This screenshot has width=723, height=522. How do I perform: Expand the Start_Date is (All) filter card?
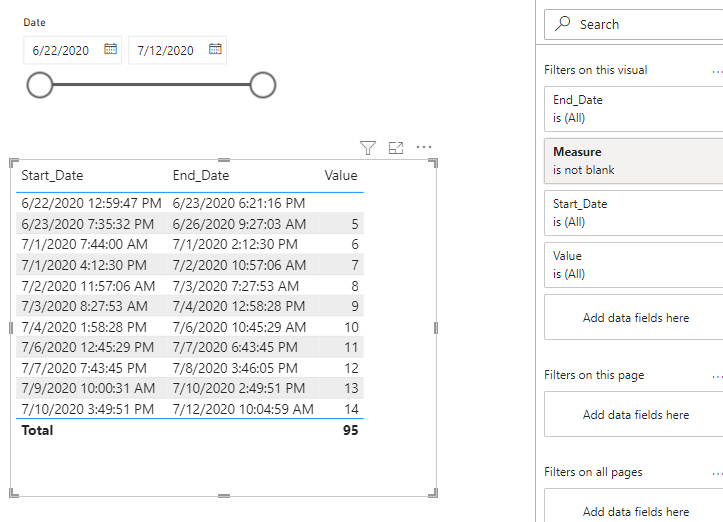634,213
